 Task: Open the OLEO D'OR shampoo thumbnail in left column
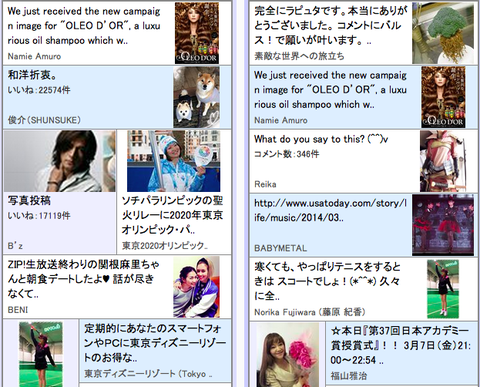[197, 33]
